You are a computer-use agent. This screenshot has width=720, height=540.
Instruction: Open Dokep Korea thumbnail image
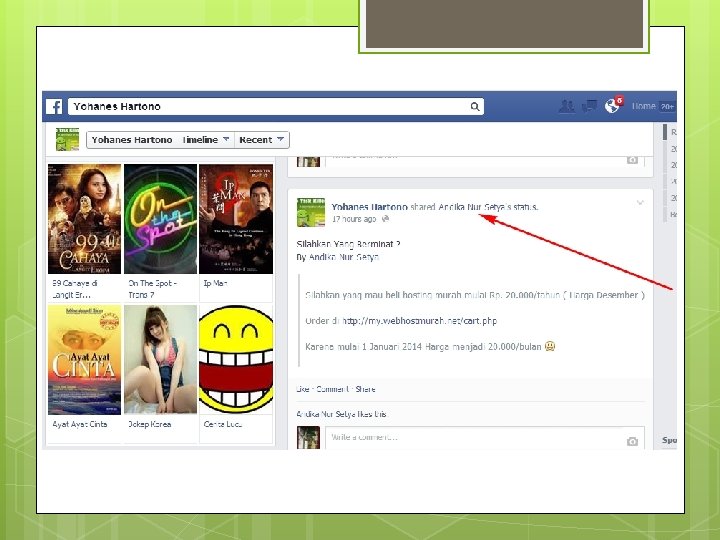click(x=160, y=360)
